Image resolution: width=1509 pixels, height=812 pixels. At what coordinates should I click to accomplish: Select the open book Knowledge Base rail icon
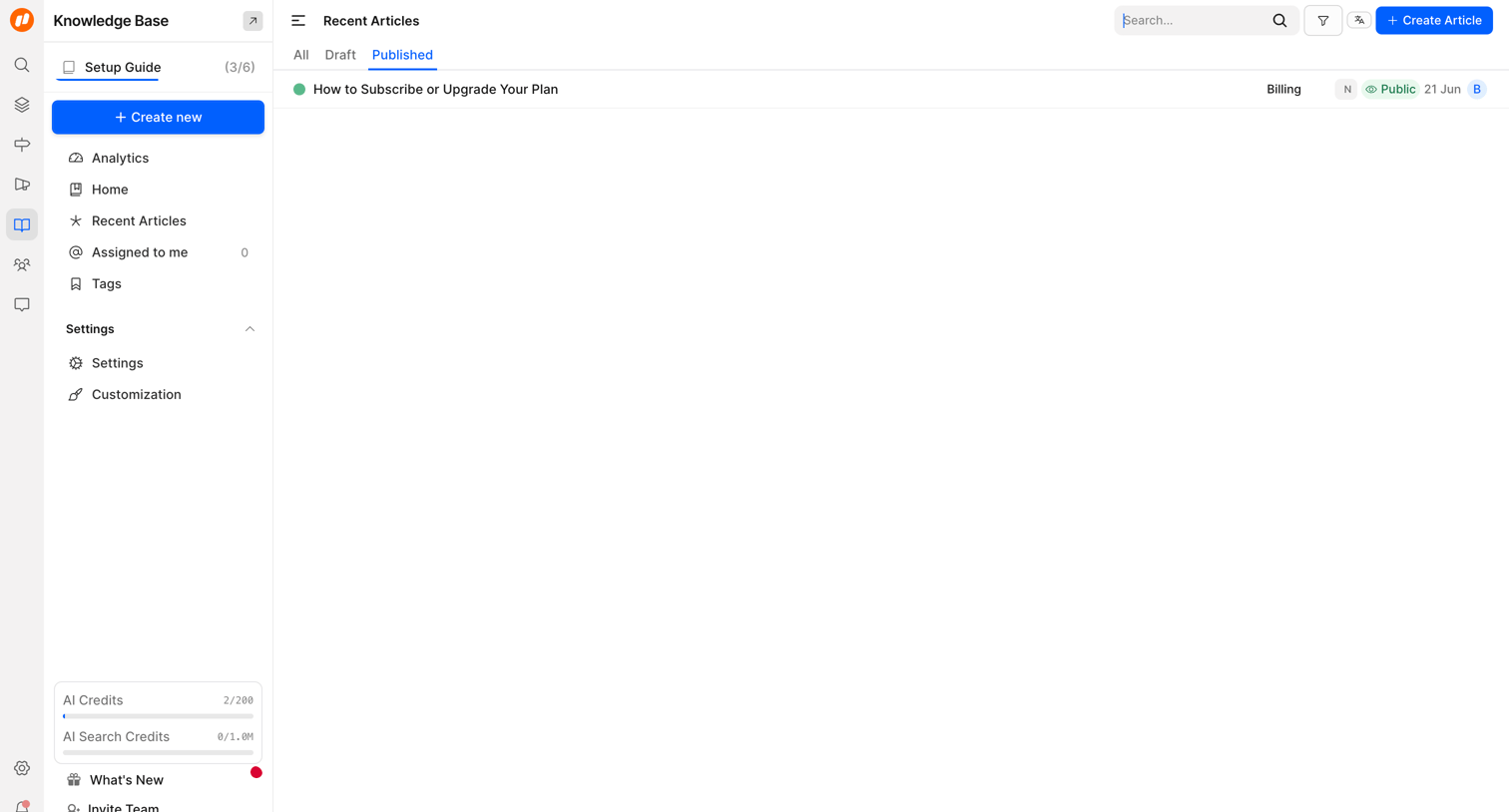pyautogui.click(x=22, y=224)
